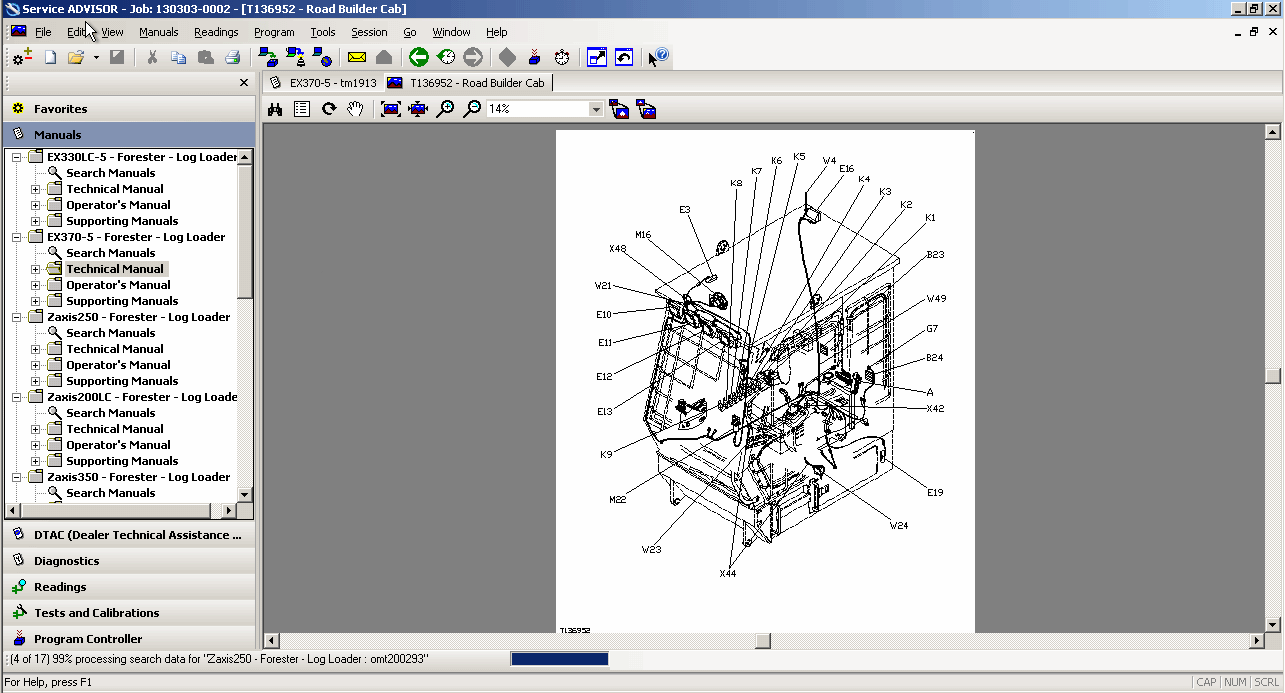Open the Manuals menu
The height and width of the screenshot is (693, 1285).
pos(158,32)
